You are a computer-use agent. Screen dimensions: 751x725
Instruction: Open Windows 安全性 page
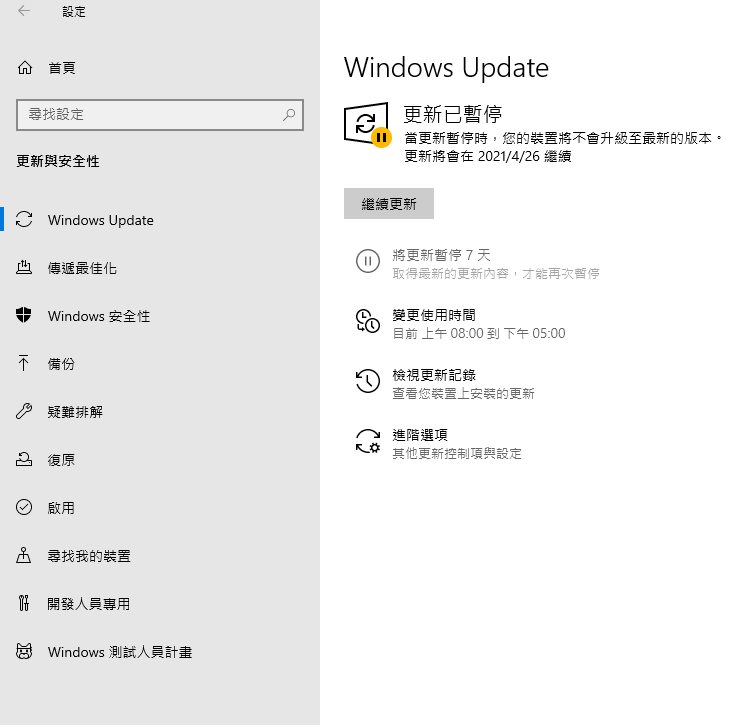click(x=160, y=316)
